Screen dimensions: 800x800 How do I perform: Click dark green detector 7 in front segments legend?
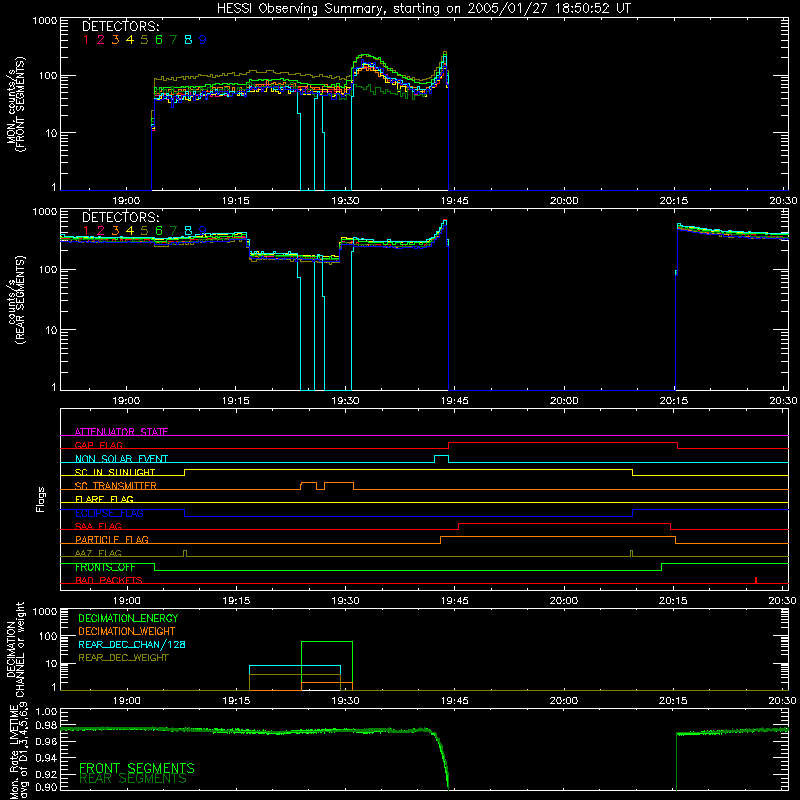pos(173,40)
